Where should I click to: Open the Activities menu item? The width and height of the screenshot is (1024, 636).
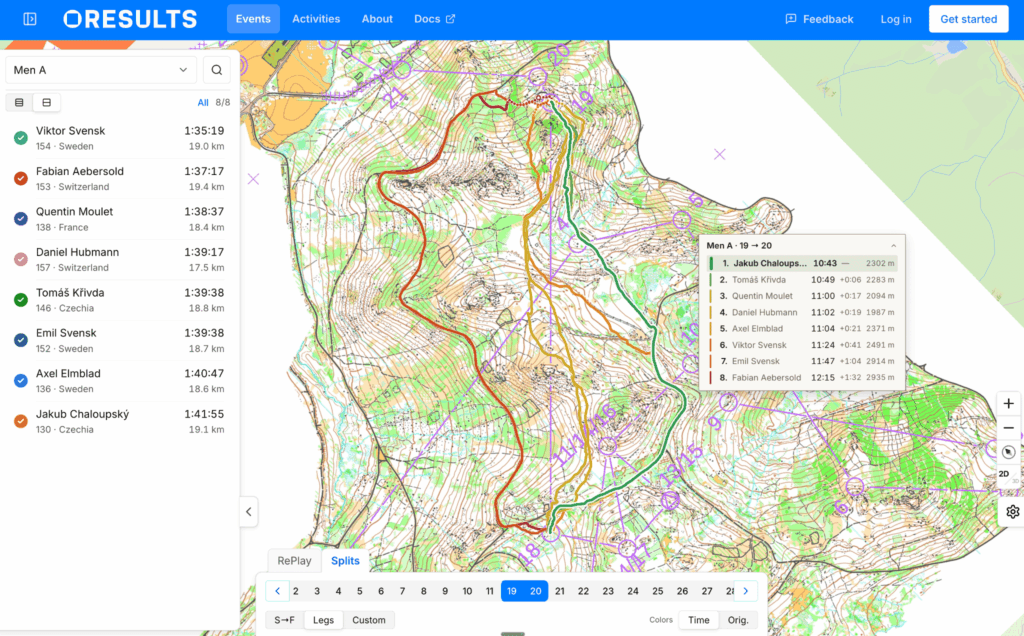pyautogui.click(x=316, y=19)
